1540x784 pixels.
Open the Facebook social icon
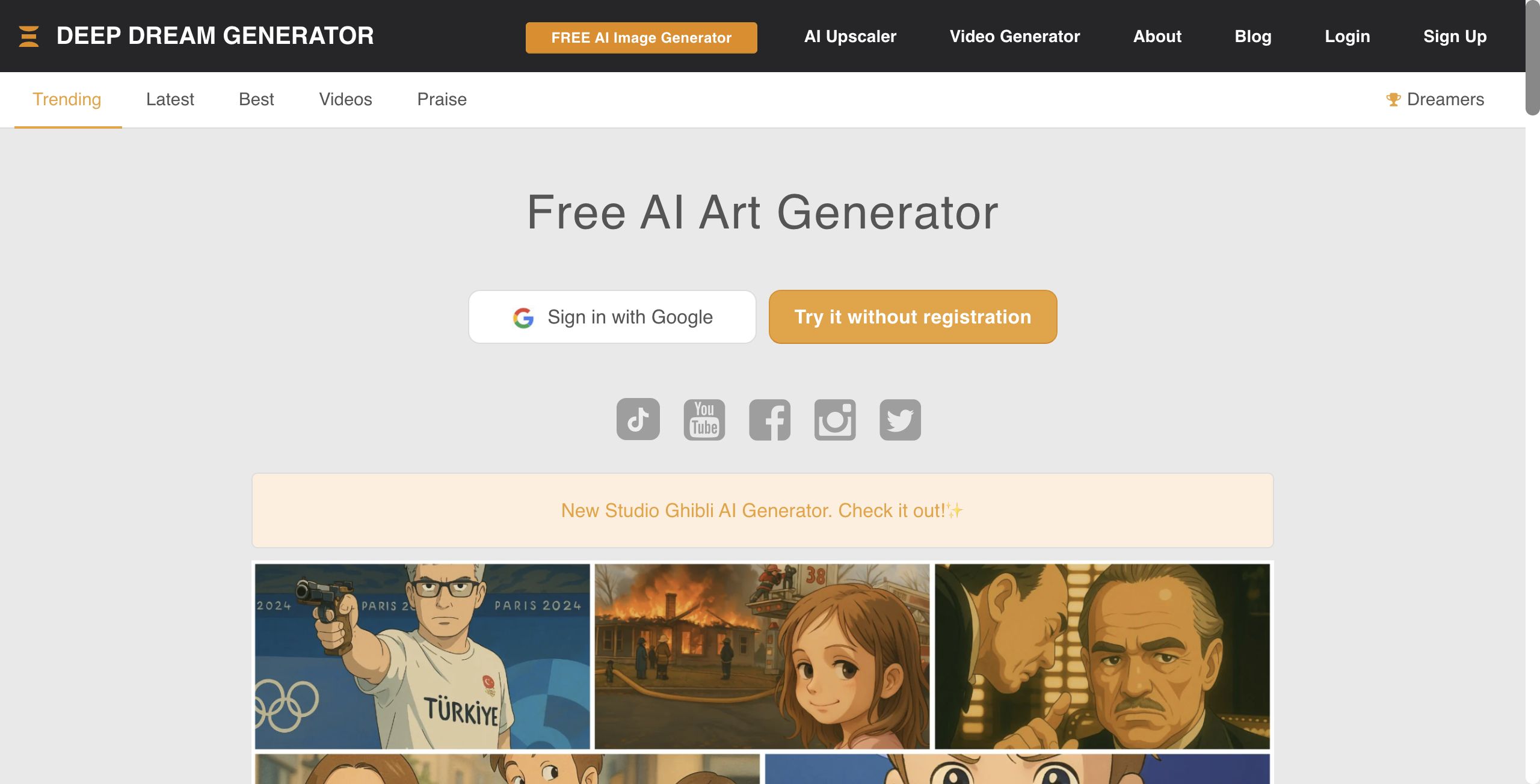pos(769,419)
